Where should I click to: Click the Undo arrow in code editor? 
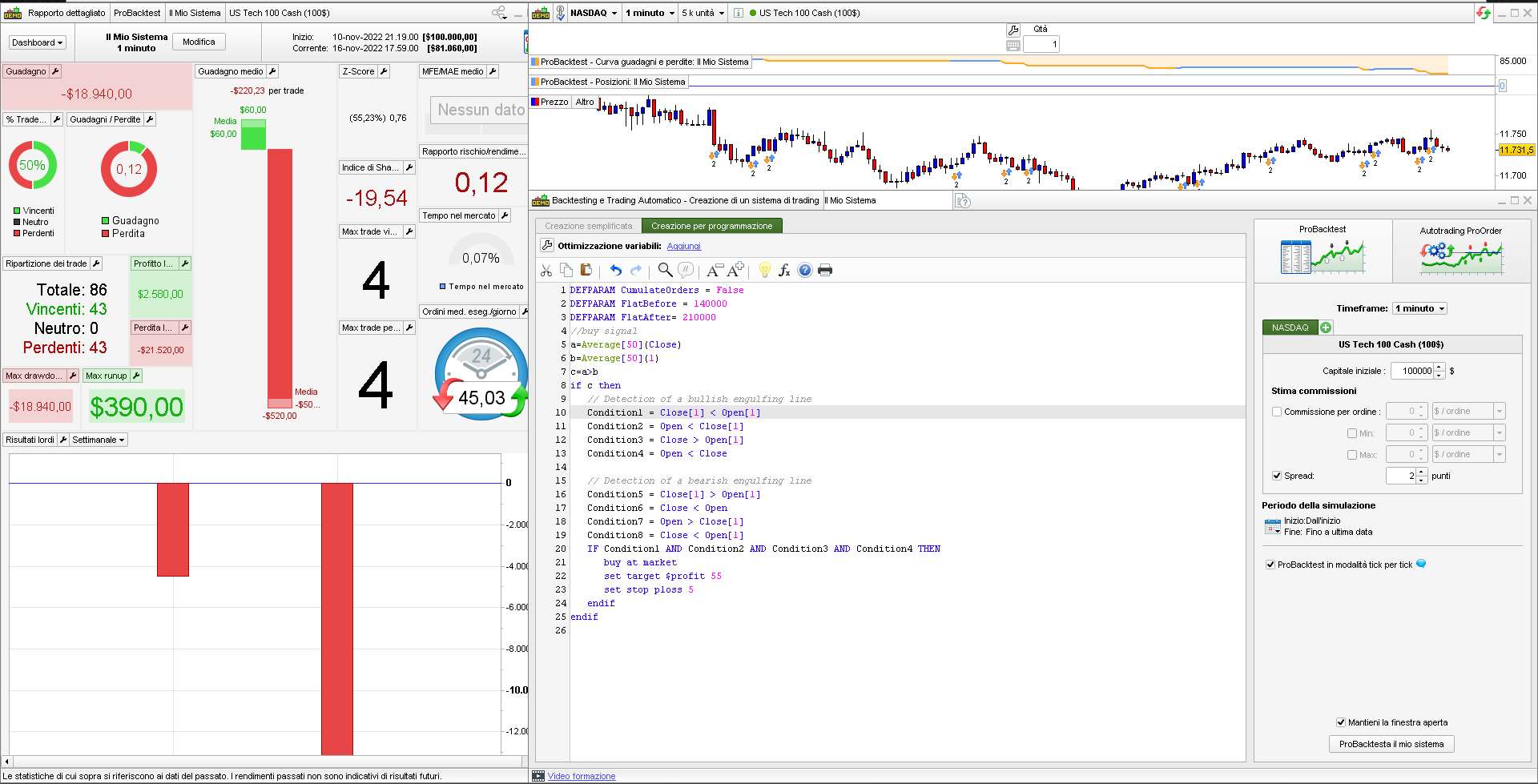615,271
